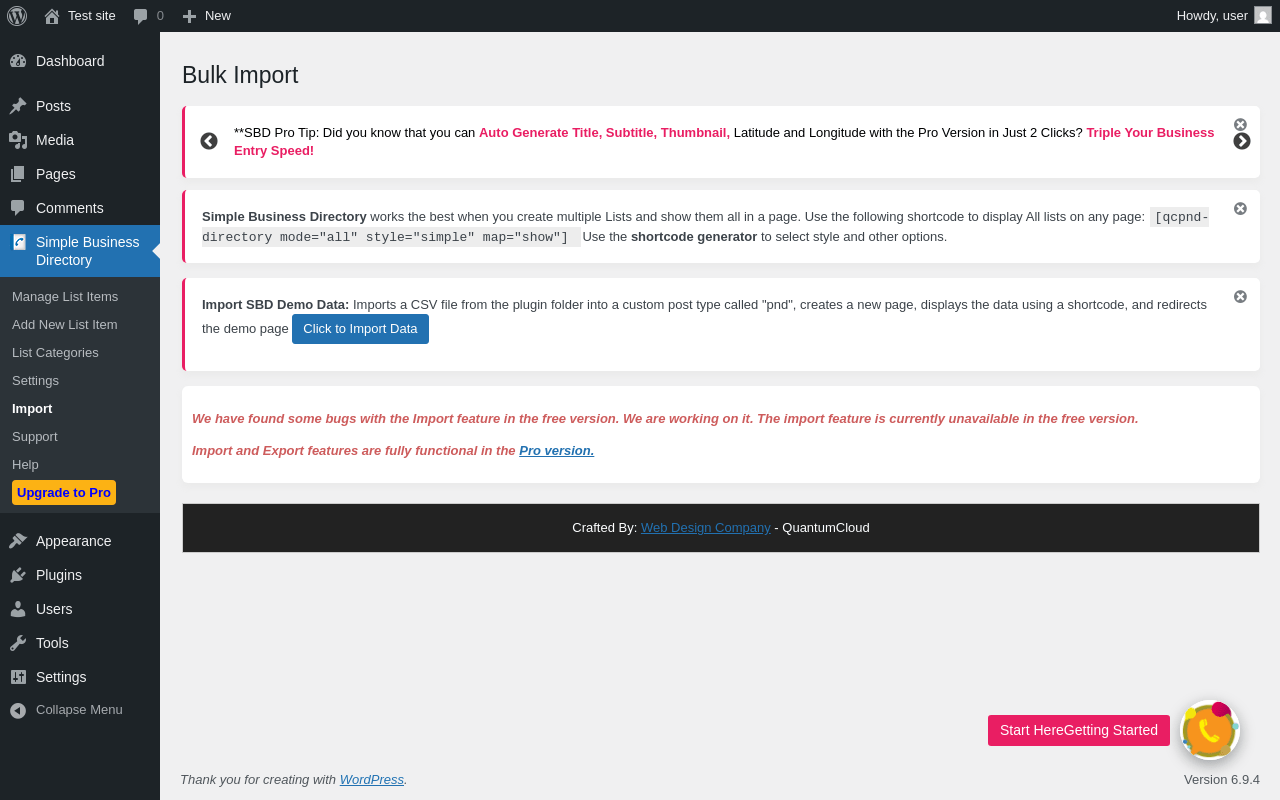Click the qcpnd-directory shortcode text
The height and width of the screenshot is (800, 1280).
click(705, 227)
